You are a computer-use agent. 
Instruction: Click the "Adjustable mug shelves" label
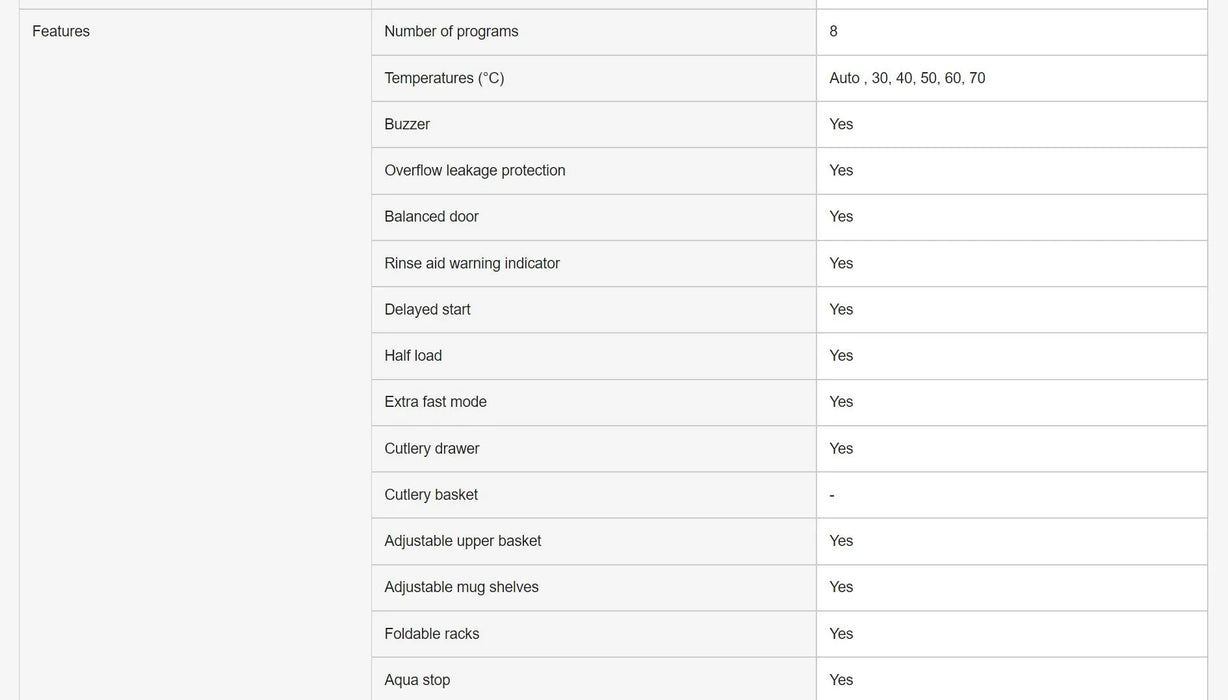(461, 587)
